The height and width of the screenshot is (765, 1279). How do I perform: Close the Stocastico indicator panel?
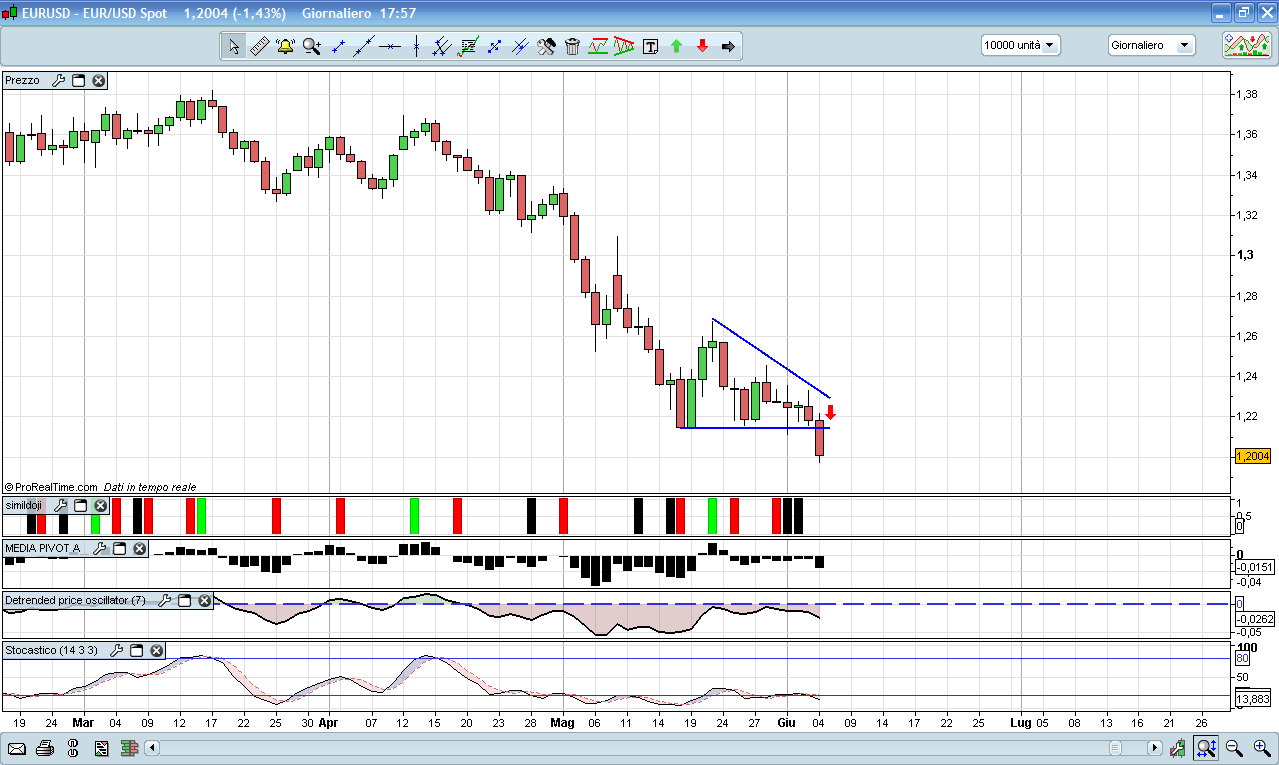pyautogui.click(x=156, y=651)
